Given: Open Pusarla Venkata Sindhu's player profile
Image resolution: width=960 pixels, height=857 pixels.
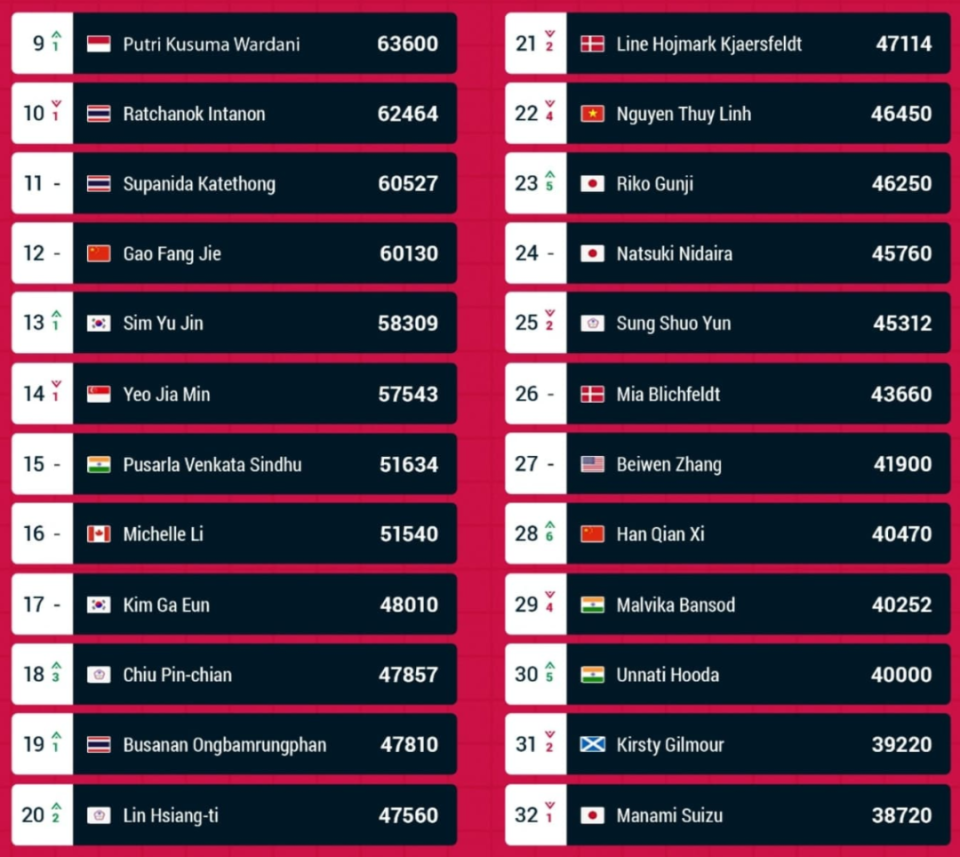Looking at the screenshot, I should point(212,465).
